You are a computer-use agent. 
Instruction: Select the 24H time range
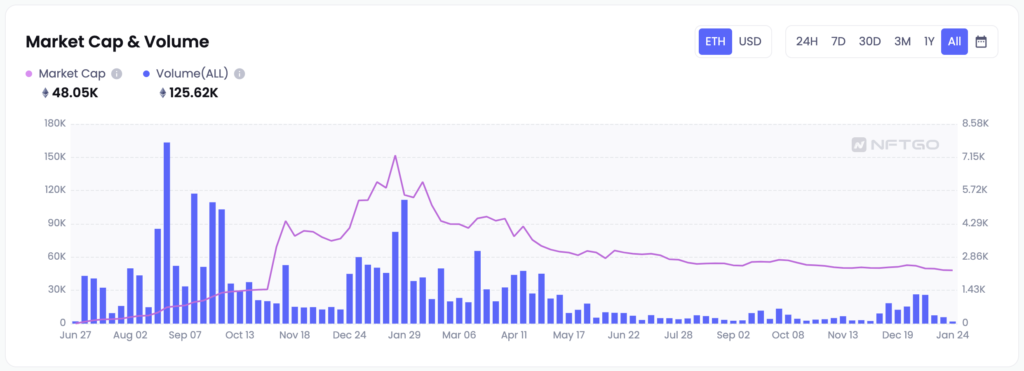point(807,42)
